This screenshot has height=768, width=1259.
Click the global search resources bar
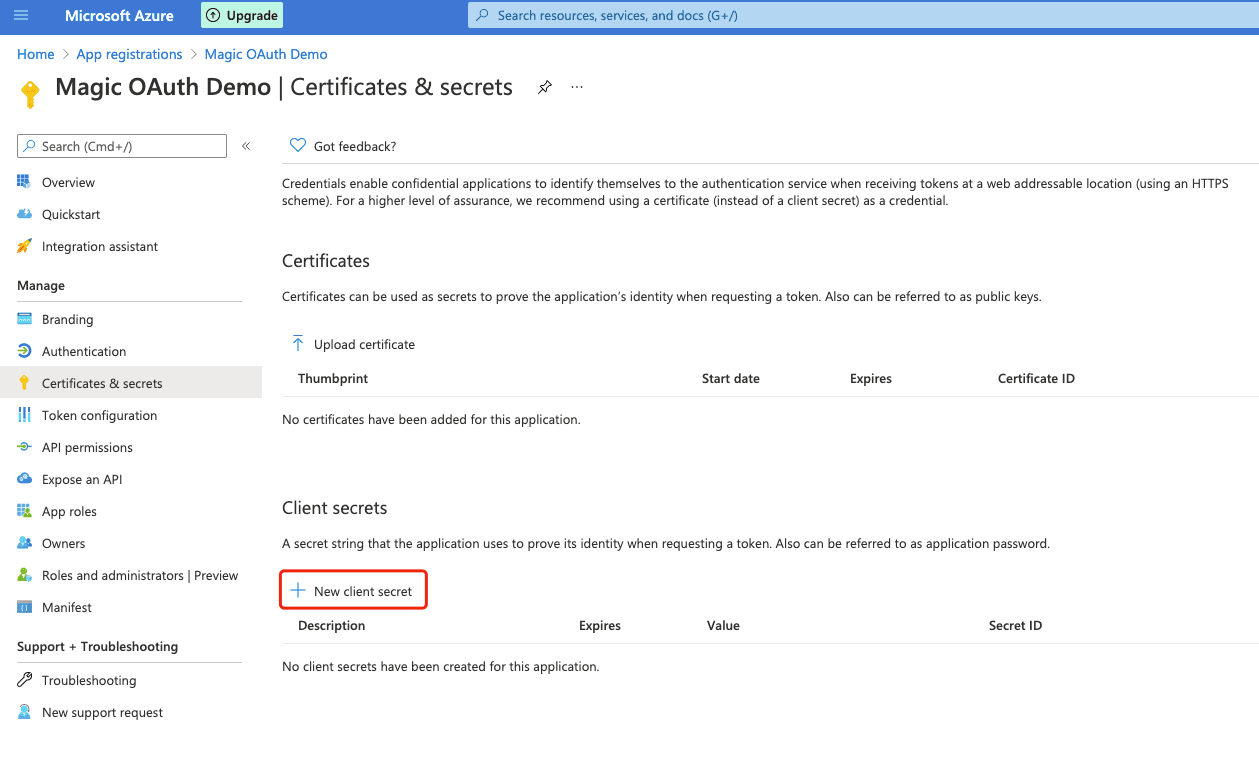click(863, 15)
